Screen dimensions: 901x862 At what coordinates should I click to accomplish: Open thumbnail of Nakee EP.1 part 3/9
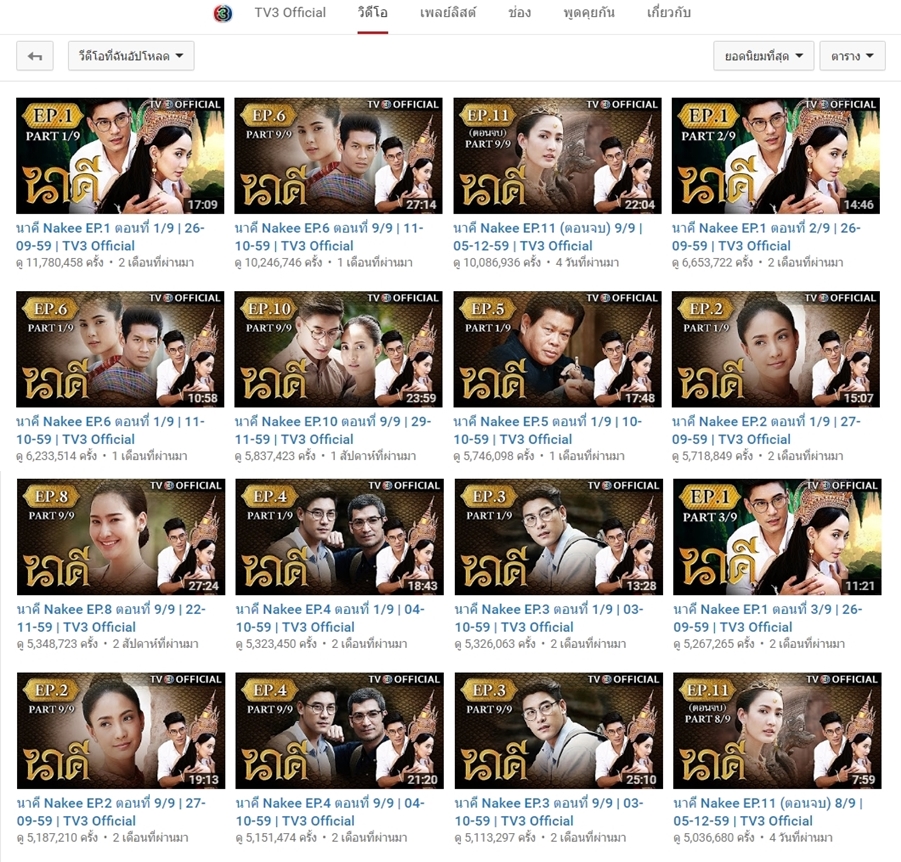[x=777, y=537]
